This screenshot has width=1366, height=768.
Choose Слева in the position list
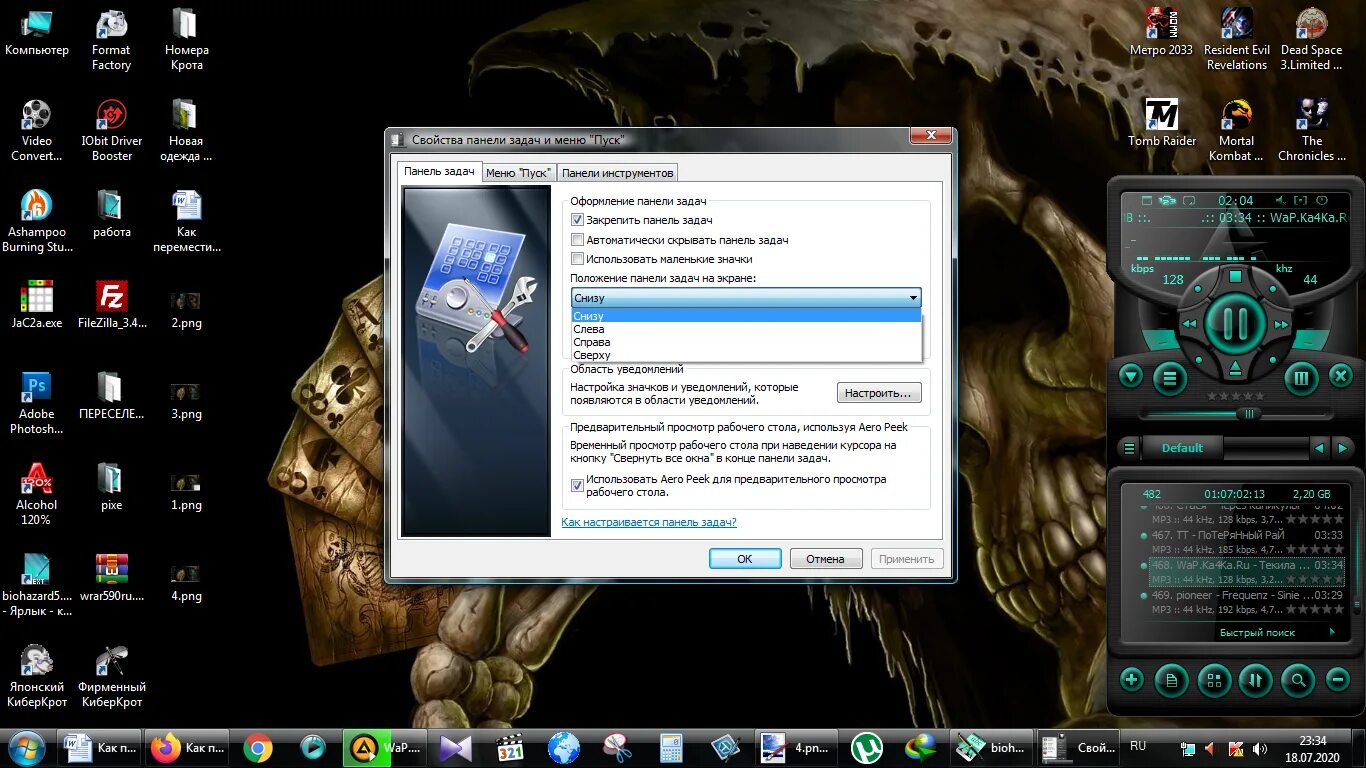[746, 329]
